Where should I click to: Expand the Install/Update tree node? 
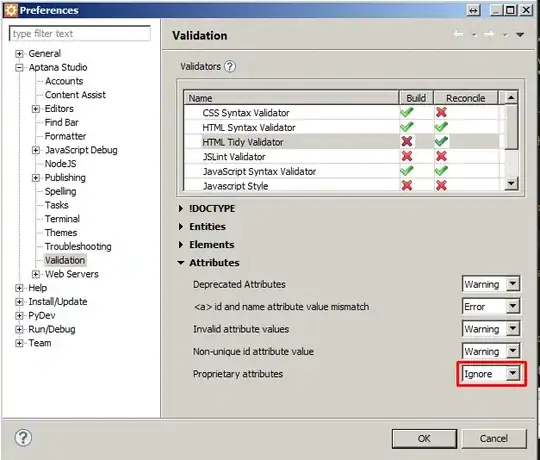pos(19,302)
